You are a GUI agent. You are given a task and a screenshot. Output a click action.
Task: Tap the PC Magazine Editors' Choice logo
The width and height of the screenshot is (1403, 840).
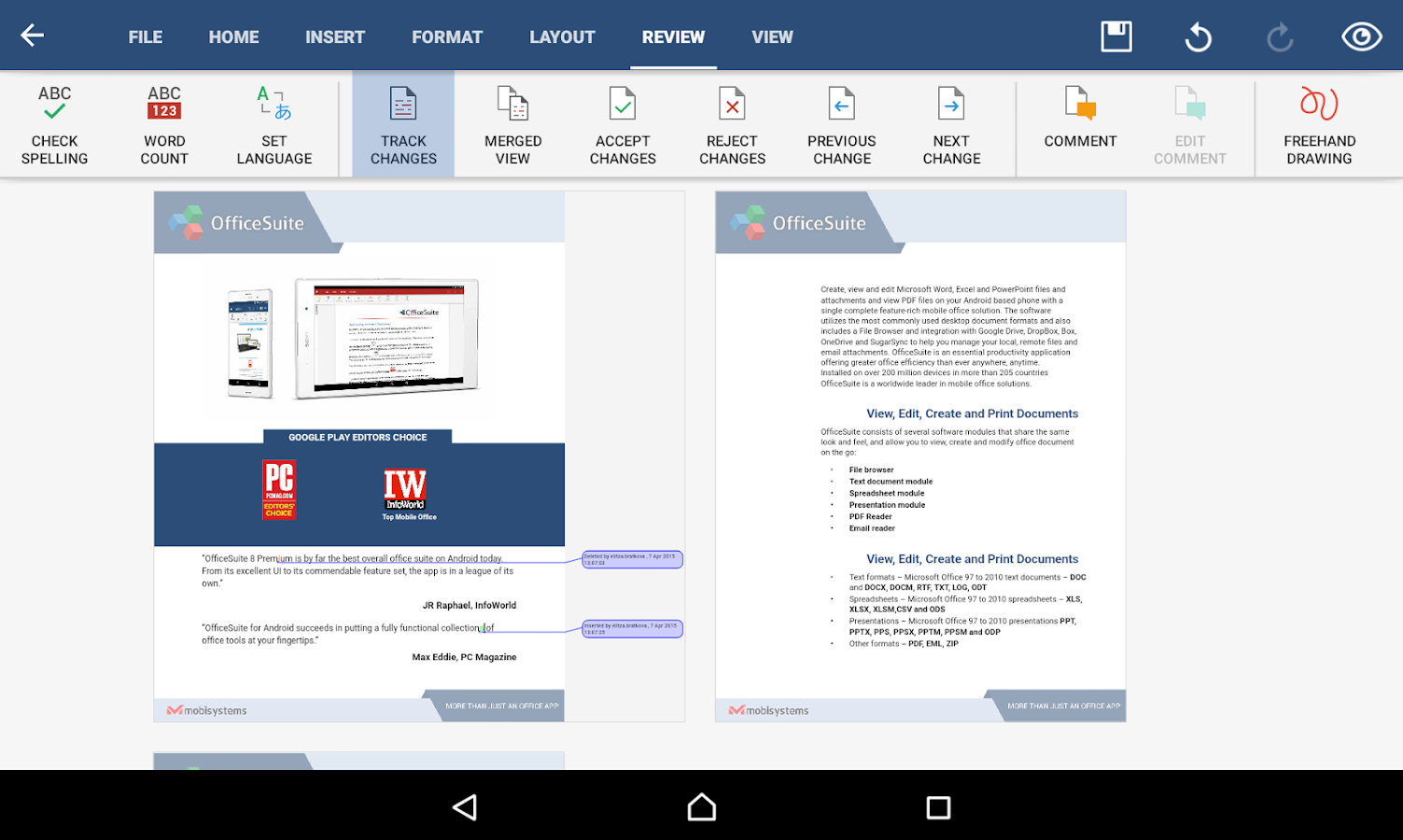coord(279,489)
